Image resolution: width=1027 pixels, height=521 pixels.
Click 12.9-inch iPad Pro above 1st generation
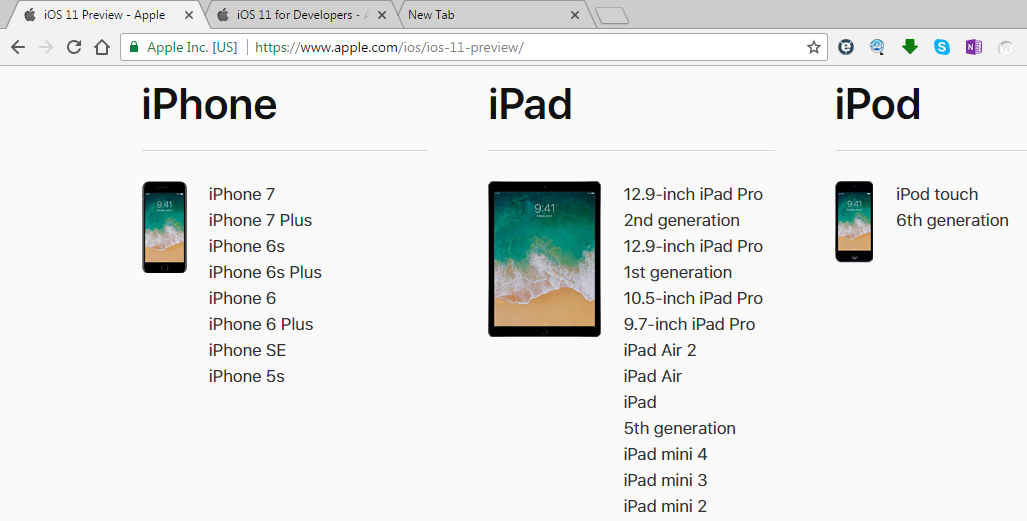point(693,246)
